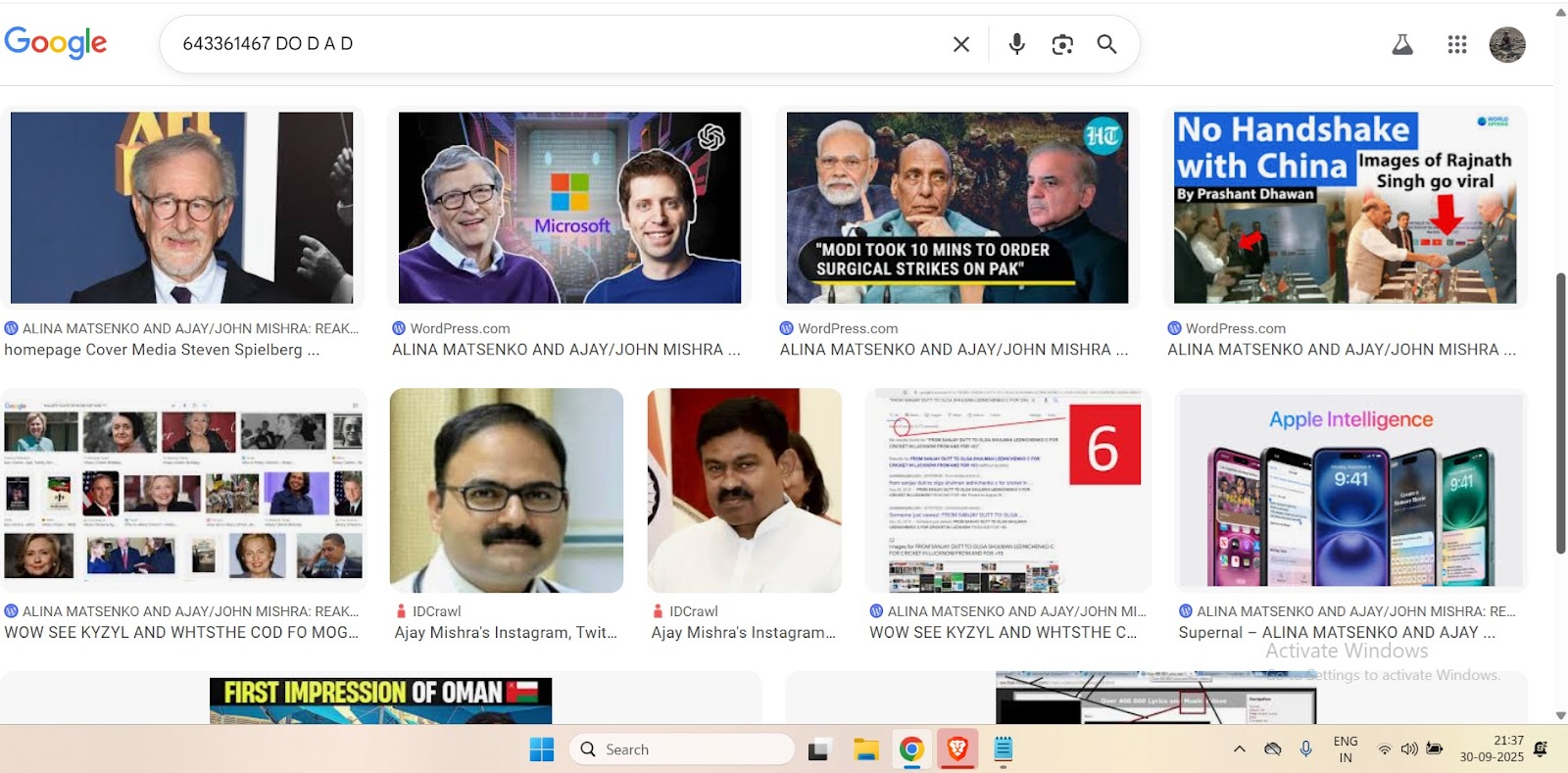
Task: Show hidden system tray icons
Action: pos(1240,749)
